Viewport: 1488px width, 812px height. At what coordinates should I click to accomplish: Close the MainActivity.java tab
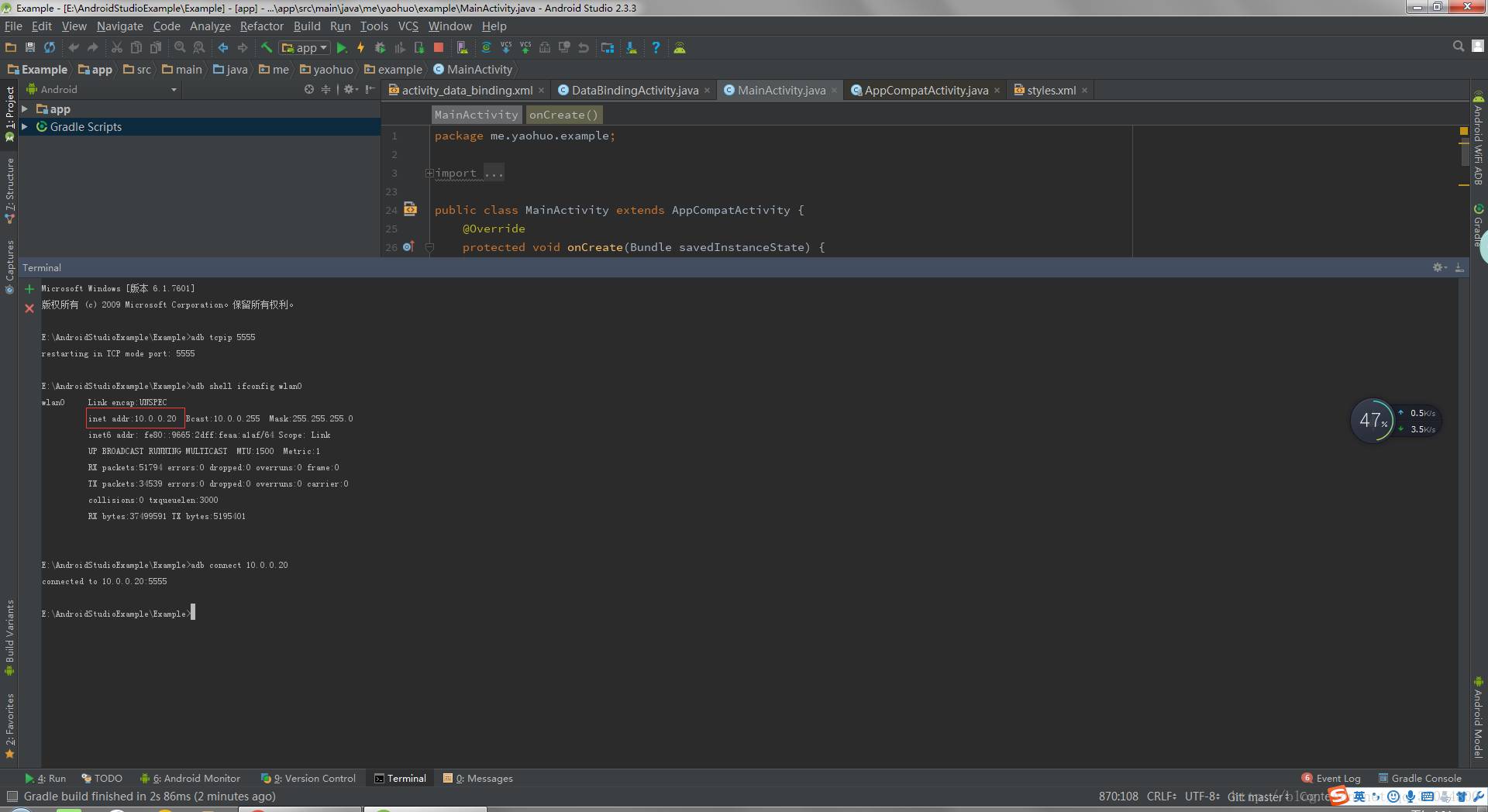834,91
